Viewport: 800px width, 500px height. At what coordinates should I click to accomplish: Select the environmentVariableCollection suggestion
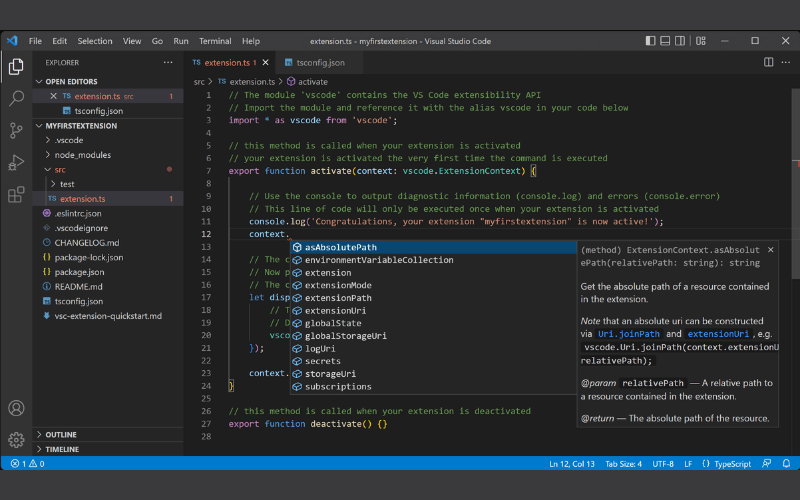click(433, 260)
